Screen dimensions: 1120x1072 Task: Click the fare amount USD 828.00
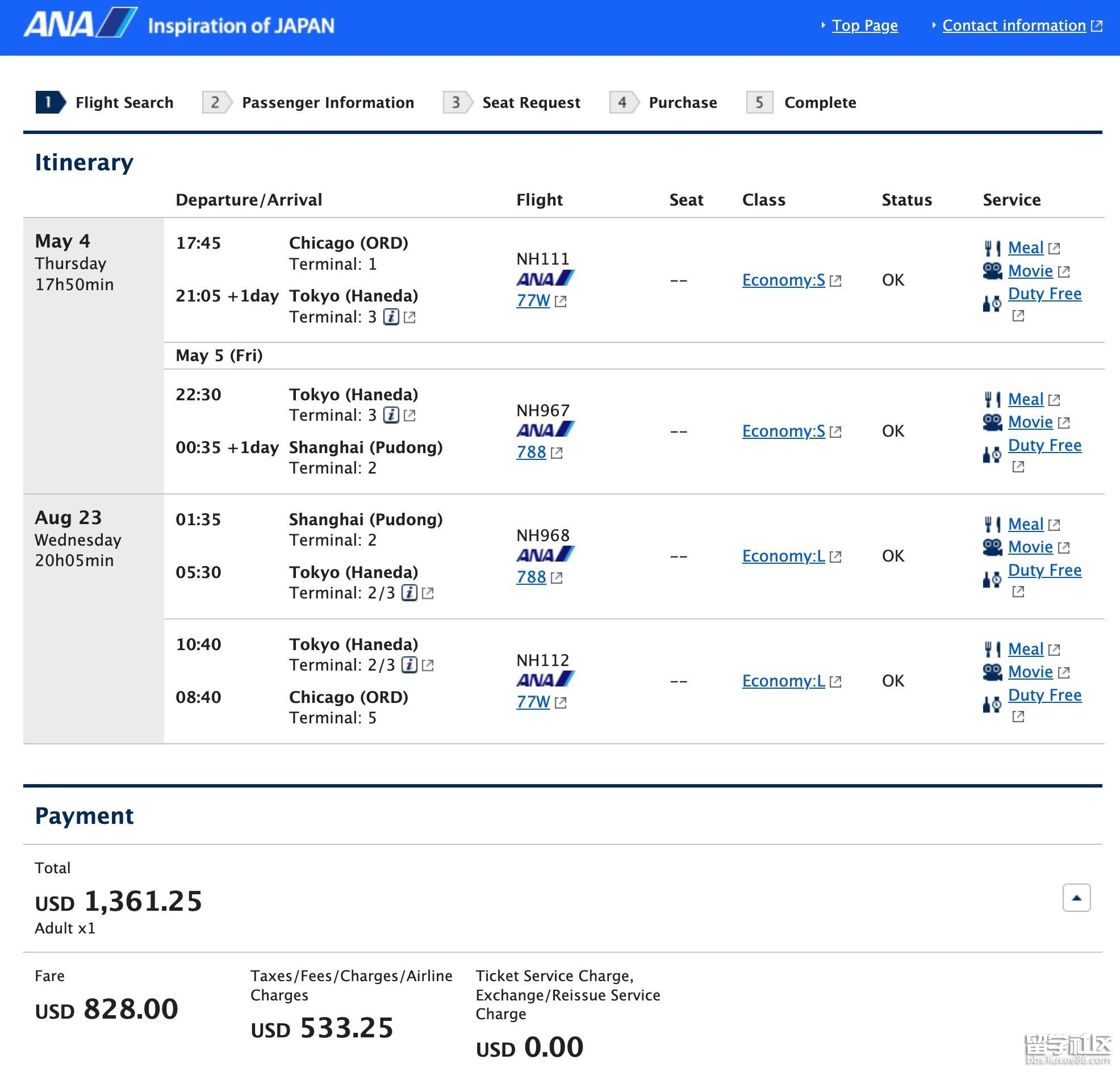point(106,1008)
